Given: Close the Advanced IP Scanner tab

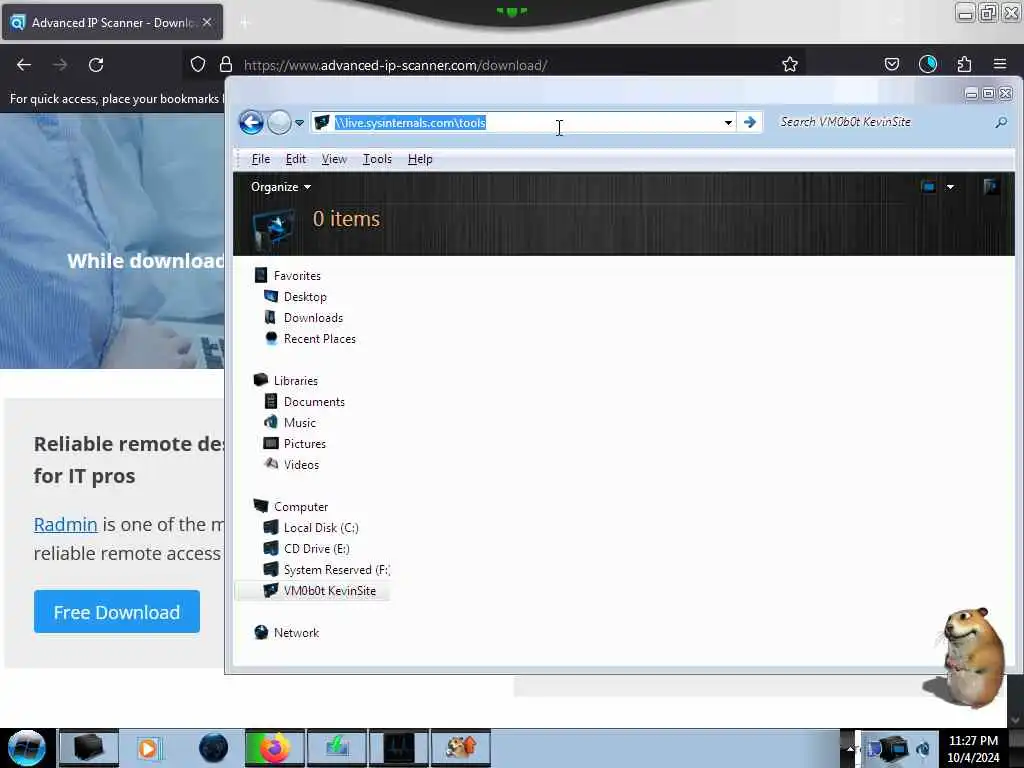Looking at the screenshot, I should pyautogui.click(x=207, y=22).
